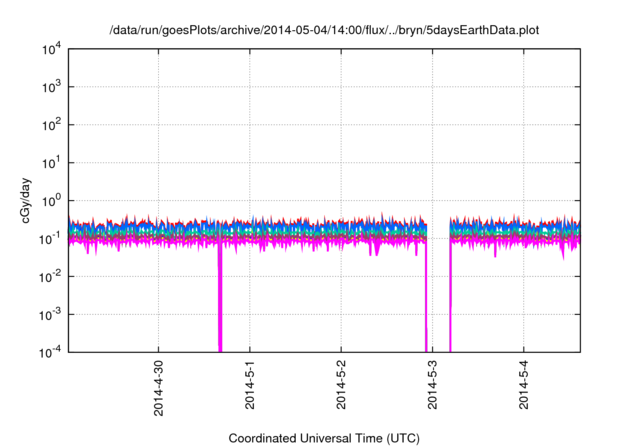640x448 pixels.
Task: Click the 10^3 y-axis tick label
Action: tap(52, 87)
